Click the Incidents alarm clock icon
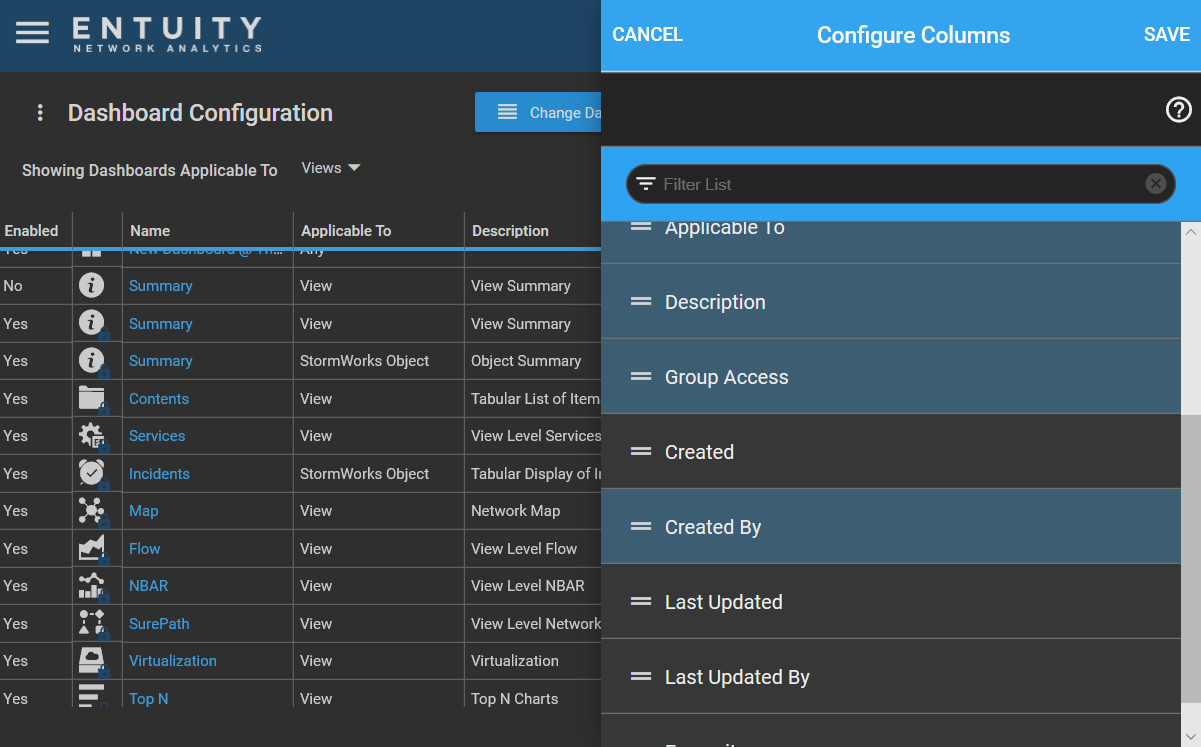This screenshot has height=747, width=1201. tap(93, 473)
